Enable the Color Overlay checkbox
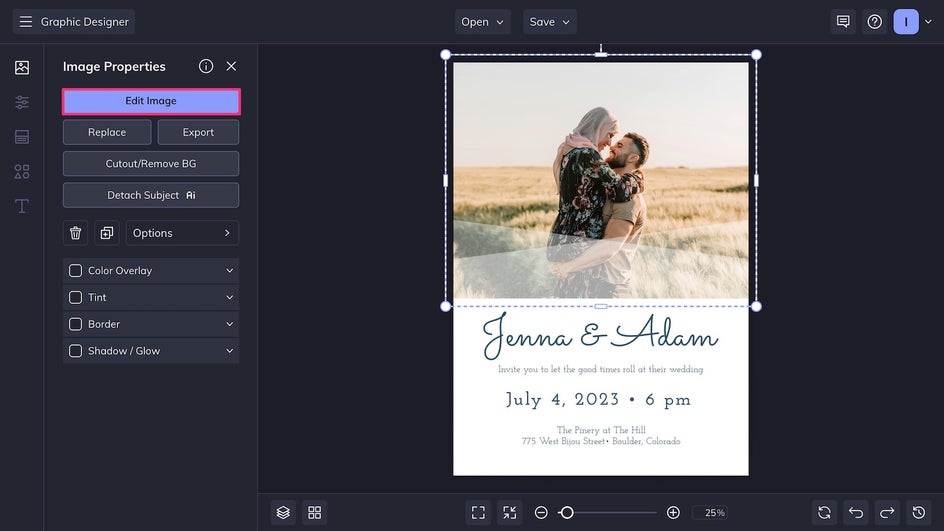This screenshot has width=944, height=531. (75, 271)
